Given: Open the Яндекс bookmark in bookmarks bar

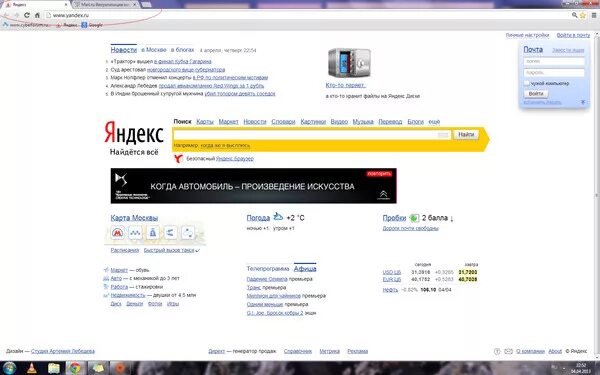Looking at the screenshot, I should 67,25.
